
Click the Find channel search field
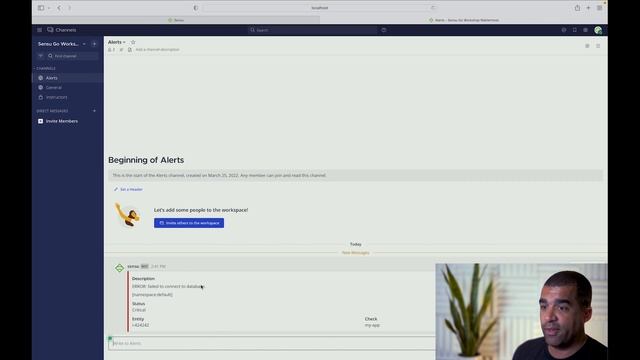[73, 56]
